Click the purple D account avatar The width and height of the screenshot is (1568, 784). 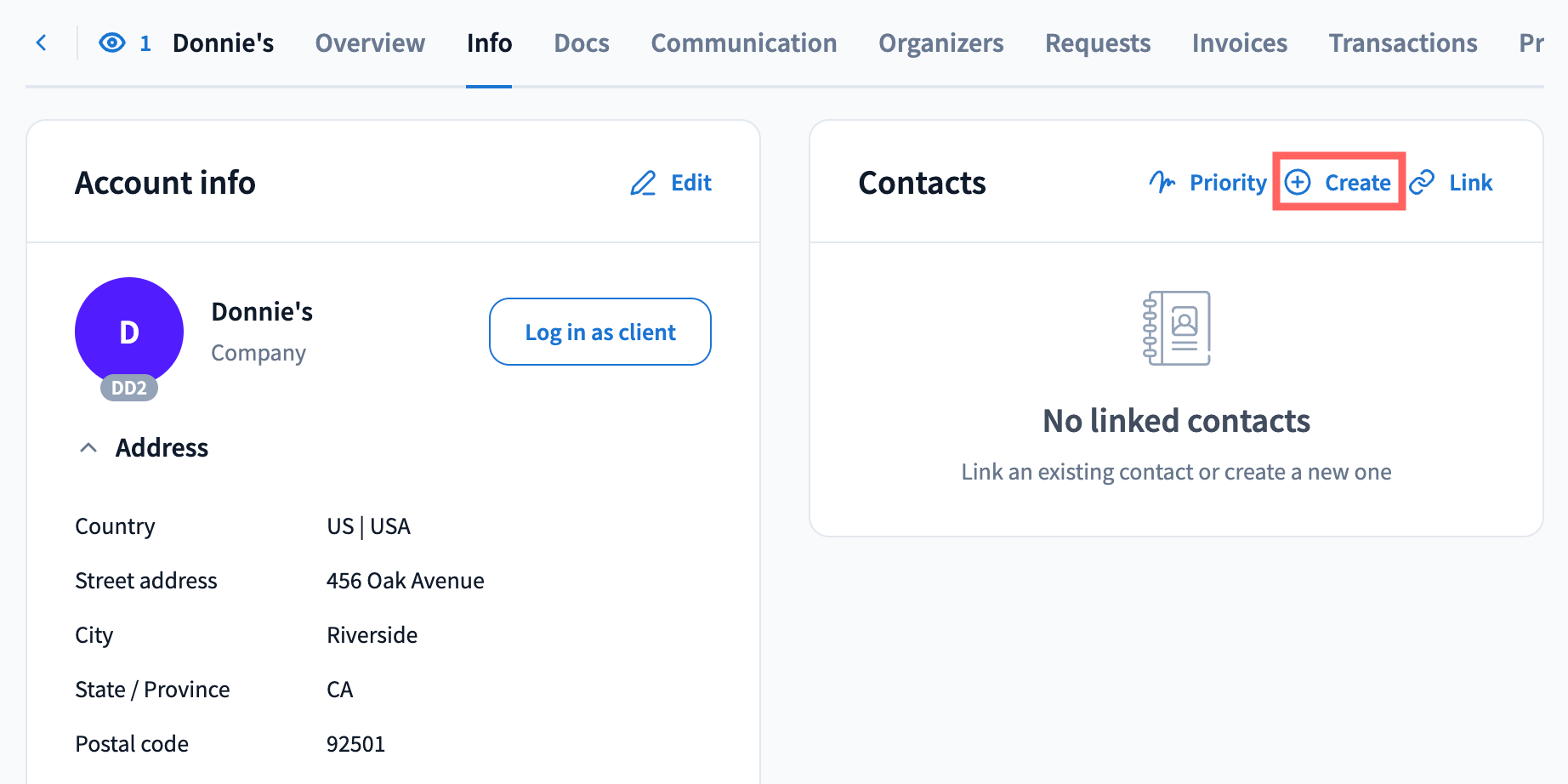point(129,330)
